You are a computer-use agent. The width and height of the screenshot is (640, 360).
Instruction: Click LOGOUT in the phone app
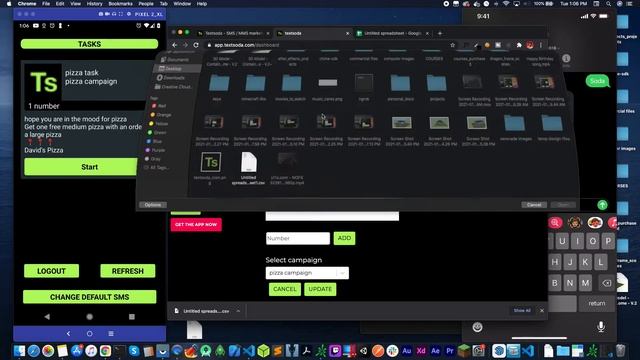pyautogui.click(x=51, y=271)
